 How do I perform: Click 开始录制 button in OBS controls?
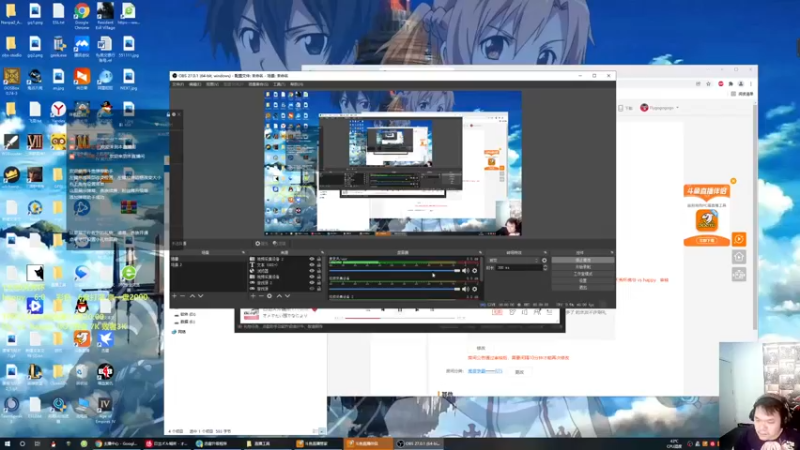click(x=583, y=267)
